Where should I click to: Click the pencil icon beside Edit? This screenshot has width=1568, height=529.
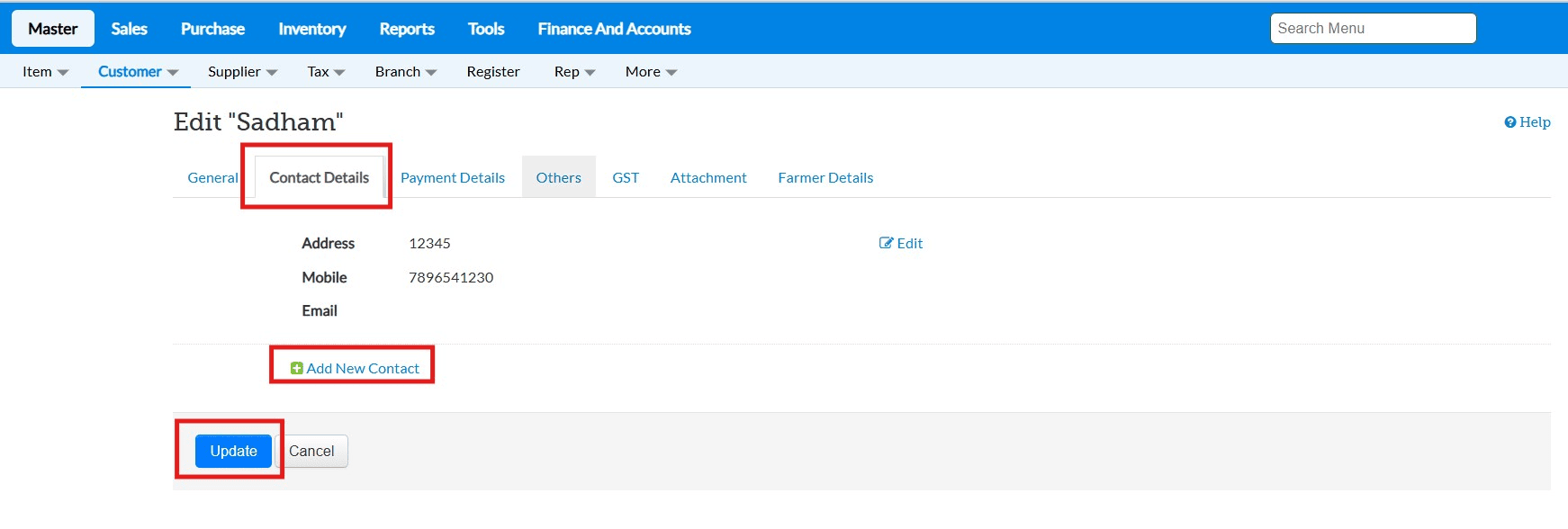(886, 243)
